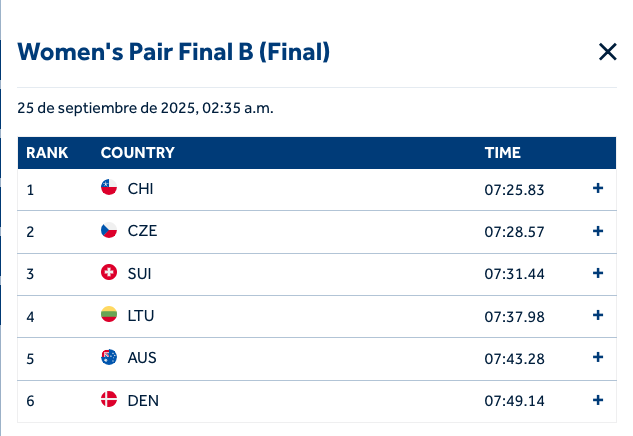The height and width of the screenshot is (436, 633).
Task: Click the Australia flag icon
Action: pos(110,357)
